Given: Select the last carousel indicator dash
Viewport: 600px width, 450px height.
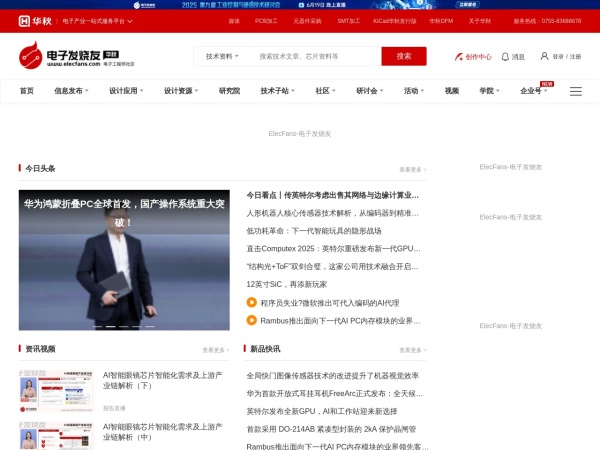Looking at the screenshot, I should (x=150, y=326).
